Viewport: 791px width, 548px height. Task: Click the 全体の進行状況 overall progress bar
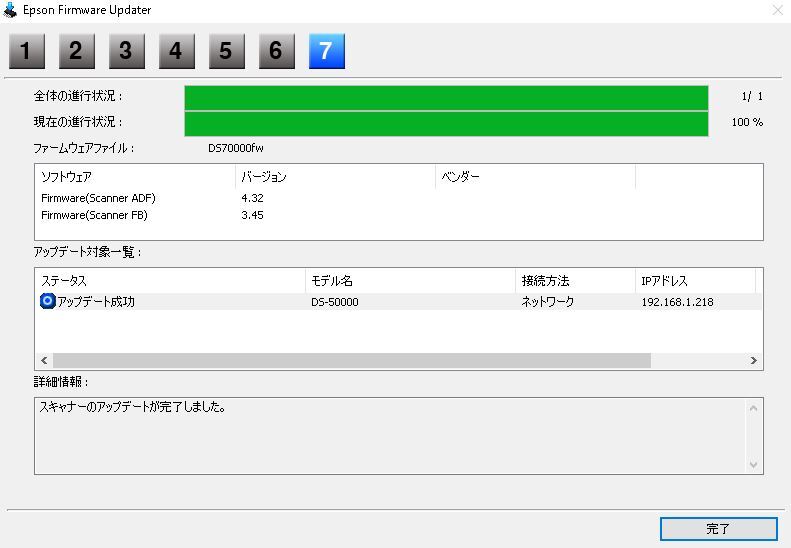446,98
